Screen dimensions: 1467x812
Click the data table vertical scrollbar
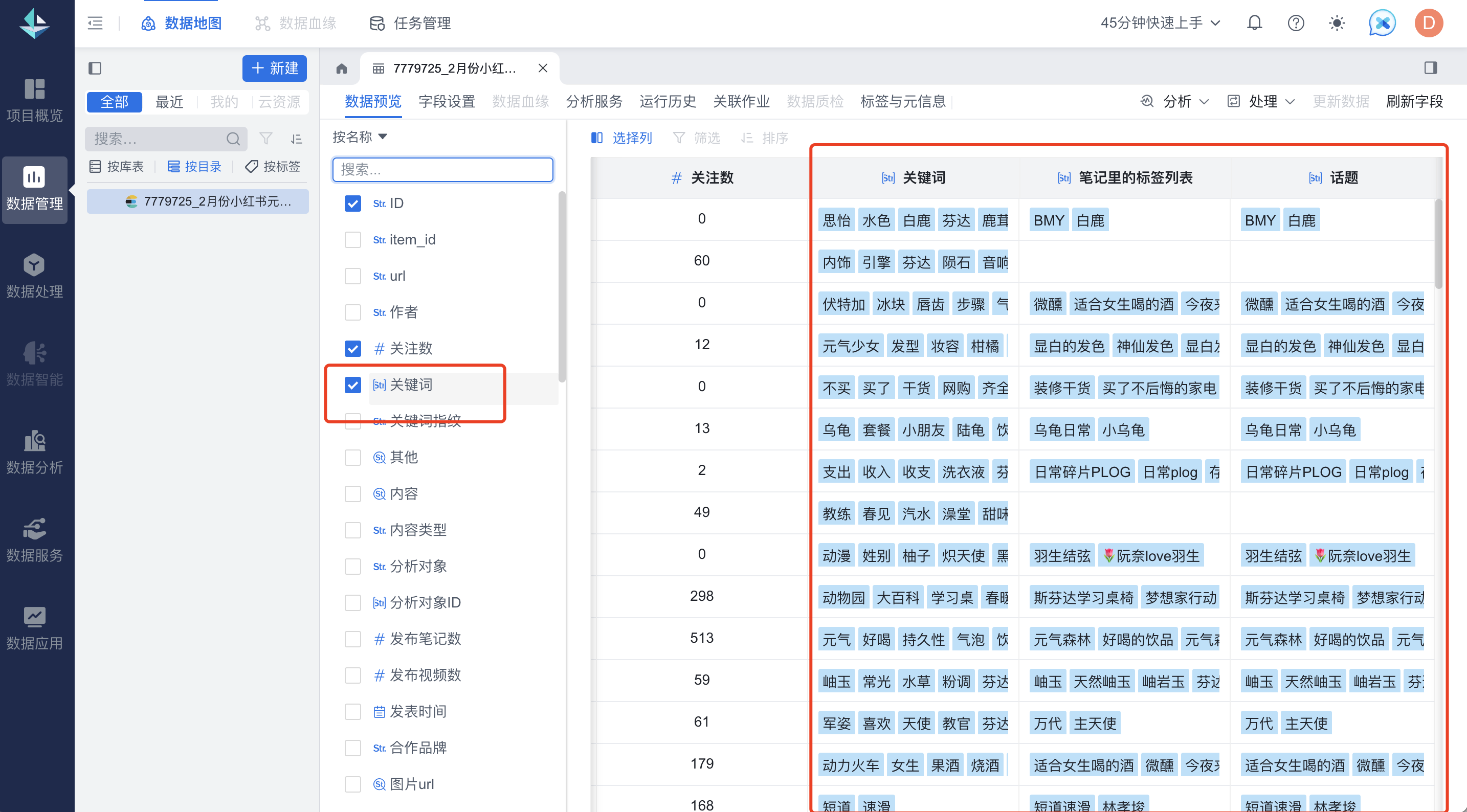click(1437, 245)
